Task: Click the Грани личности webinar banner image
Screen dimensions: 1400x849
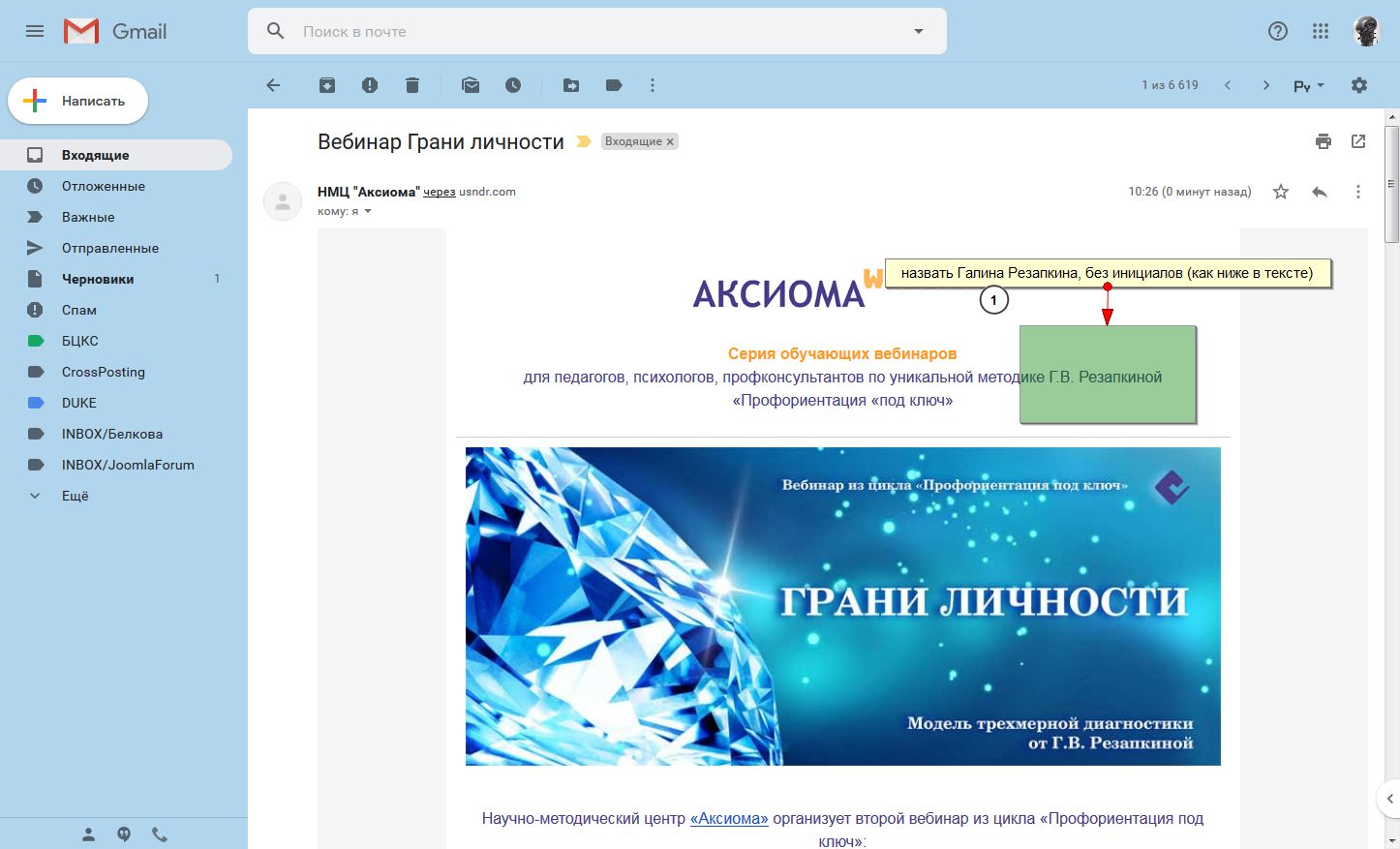Action: pyautogui.click(x=842, y=606)
